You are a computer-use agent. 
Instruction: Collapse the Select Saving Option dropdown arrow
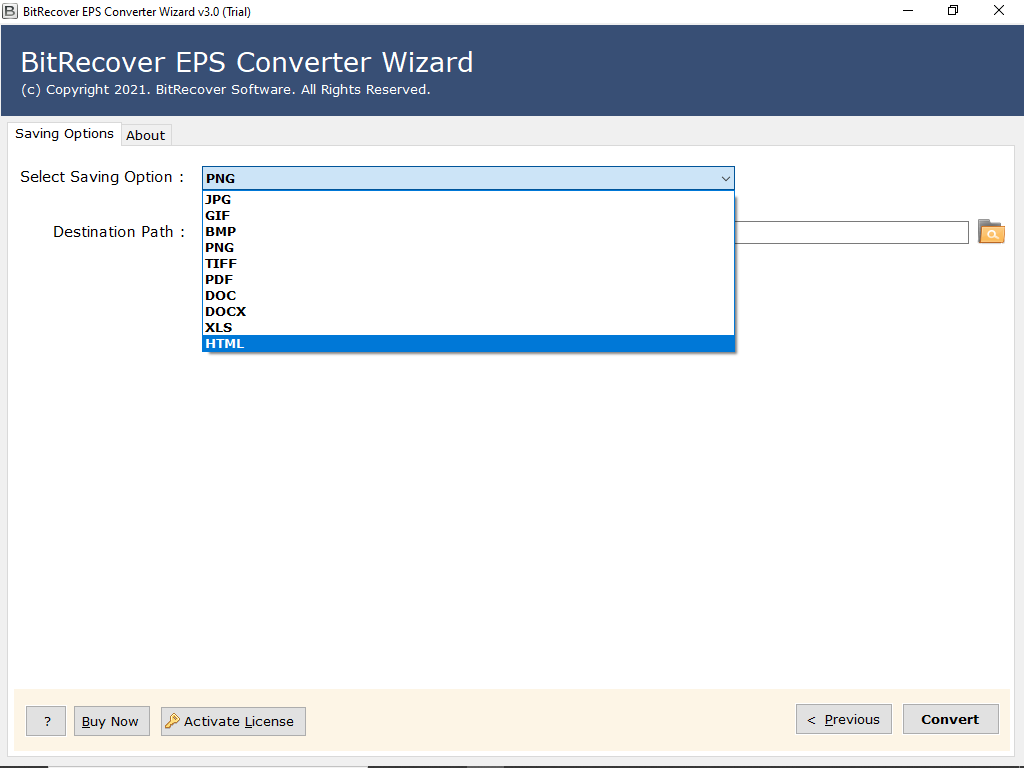point(725,178)
